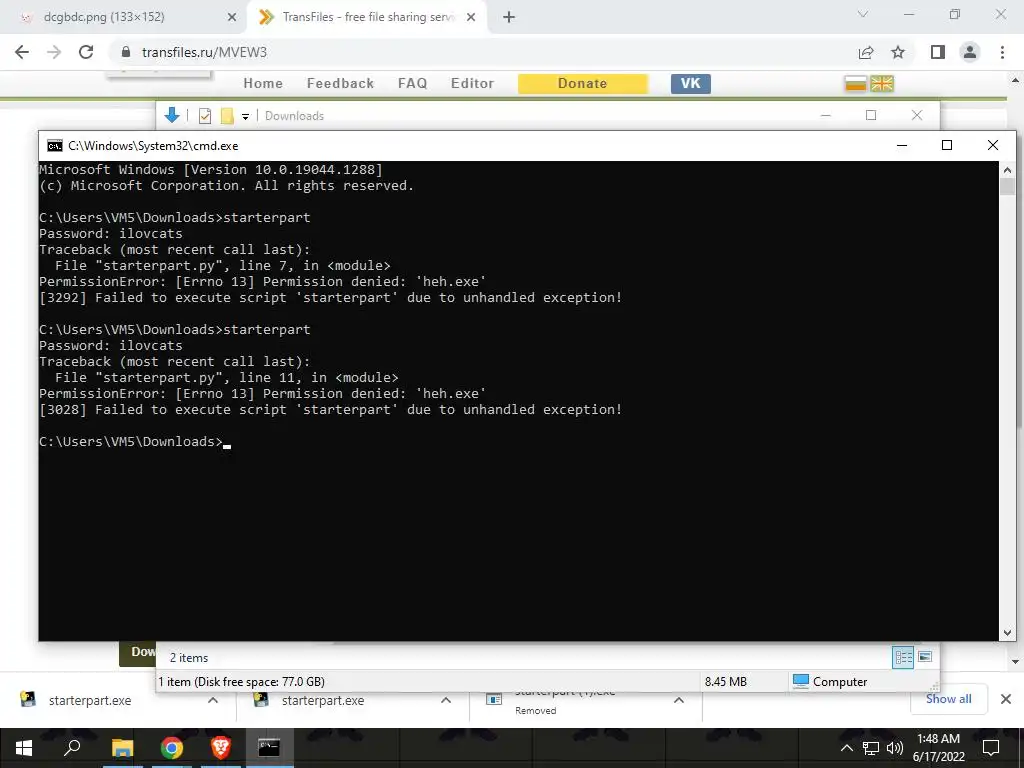Open first starterpart.exe download options chevron
This screenshot has height=768, width=1024.
(x=213, y=700)
